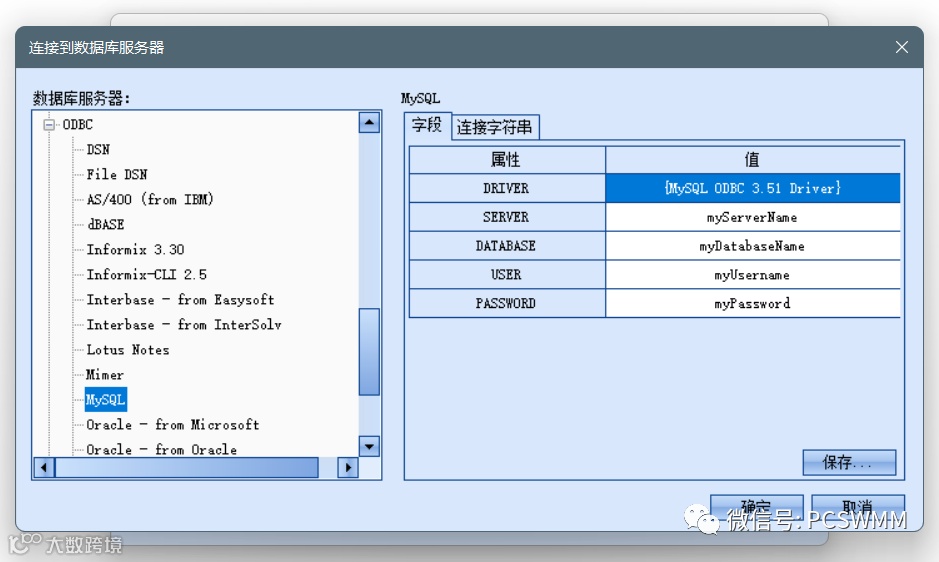This screenshot has height=562, width=939.
Task: Click the tree's scroll up arrow
Action: pos(369,122)
